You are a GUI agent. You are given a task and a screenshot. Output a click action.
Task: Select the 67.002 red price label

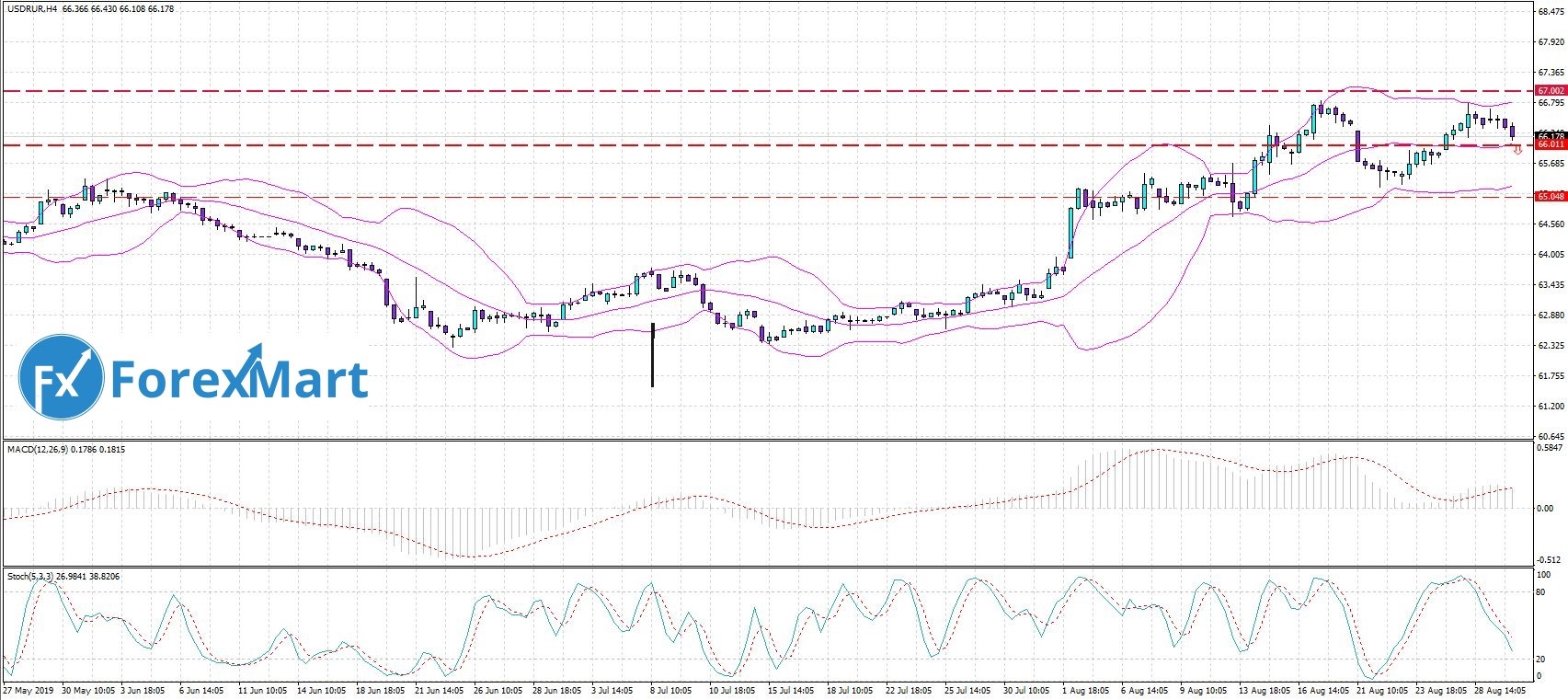point(1551,91)
